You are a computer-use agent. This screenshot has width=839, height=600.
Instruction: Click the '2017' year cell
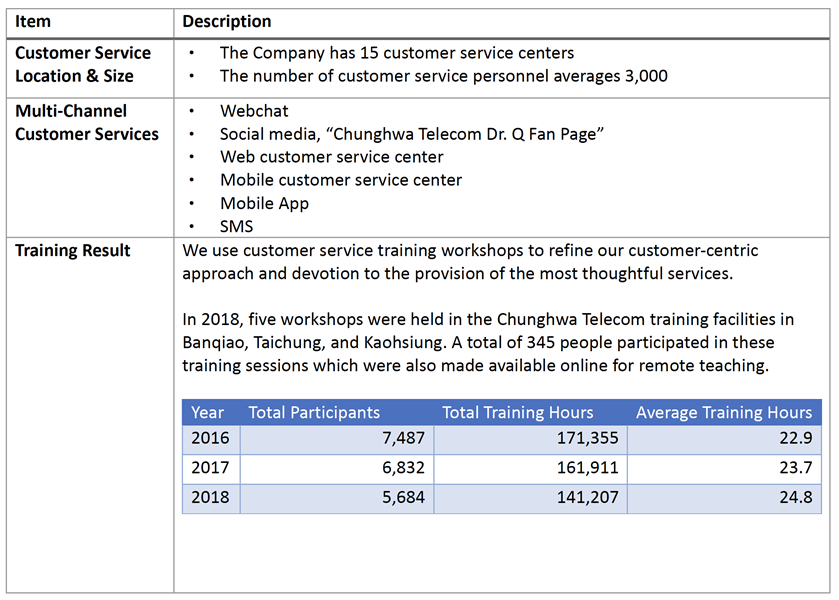click(x=210, y=467)
